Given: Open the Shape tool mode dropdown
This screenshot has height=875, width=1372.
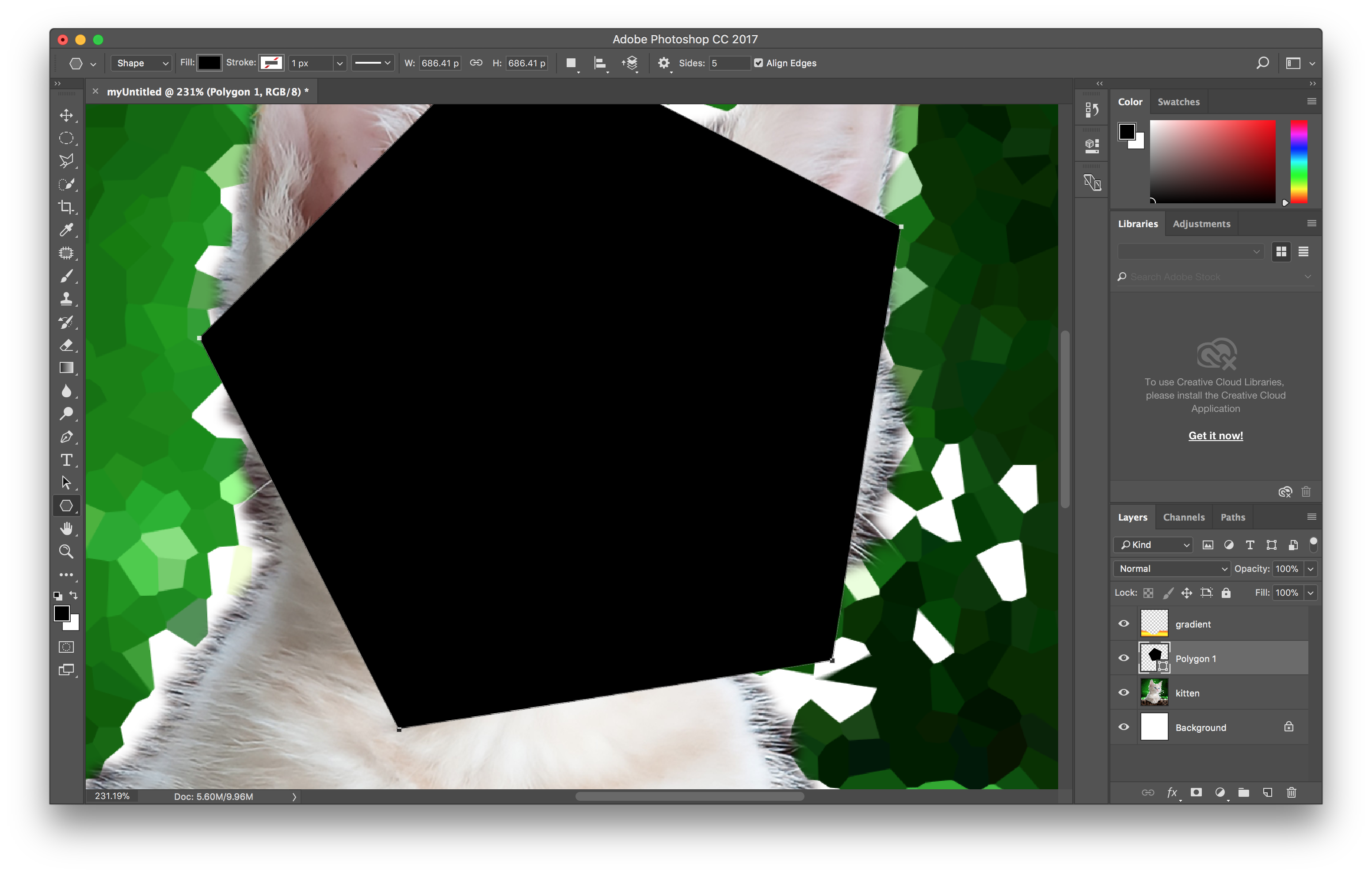Looking at the screenshot, I should click(x=142, y=63).
